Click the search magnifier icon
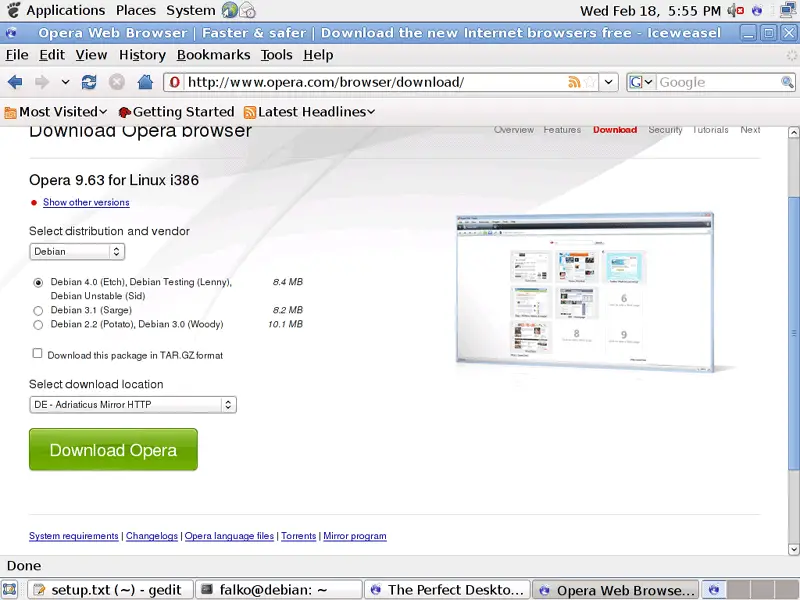This screenshot has height=600, width=800. (x=787, y=82)
